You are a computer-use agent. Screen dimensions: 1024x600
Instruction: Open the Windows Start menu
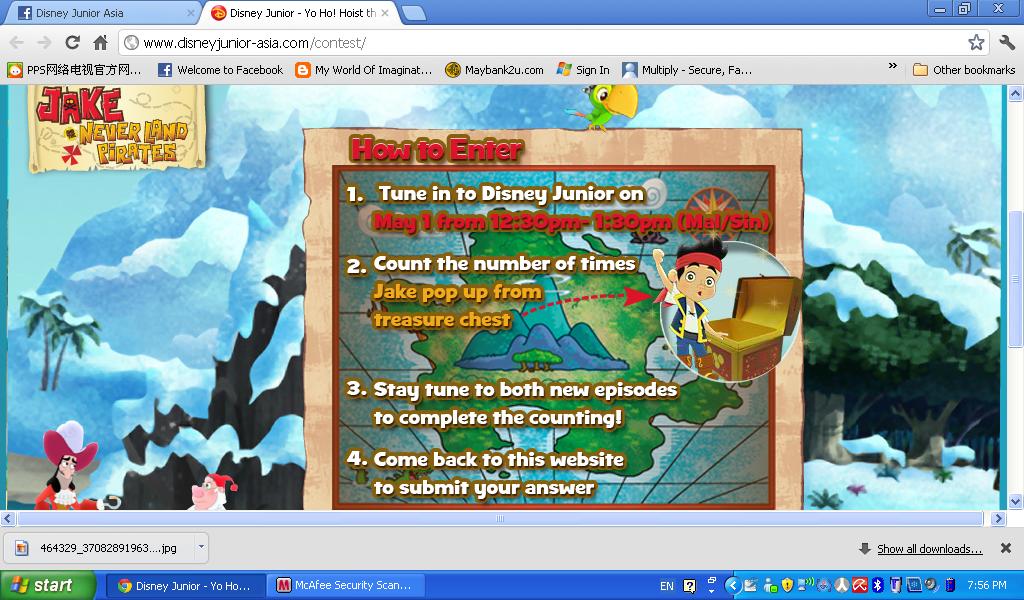(x=48, y=586)
